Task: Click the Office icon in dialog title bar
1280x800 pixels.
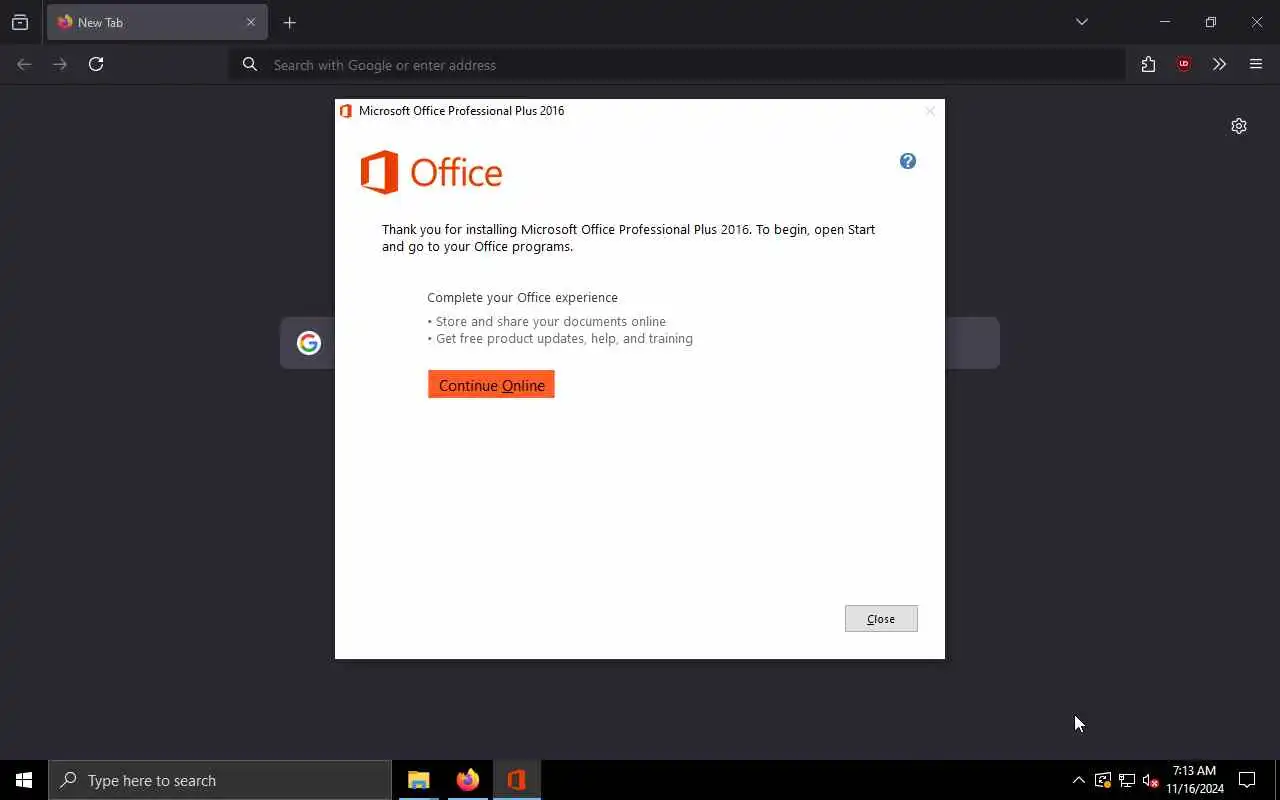Action: pyautogui.click(x=346, y=111)
